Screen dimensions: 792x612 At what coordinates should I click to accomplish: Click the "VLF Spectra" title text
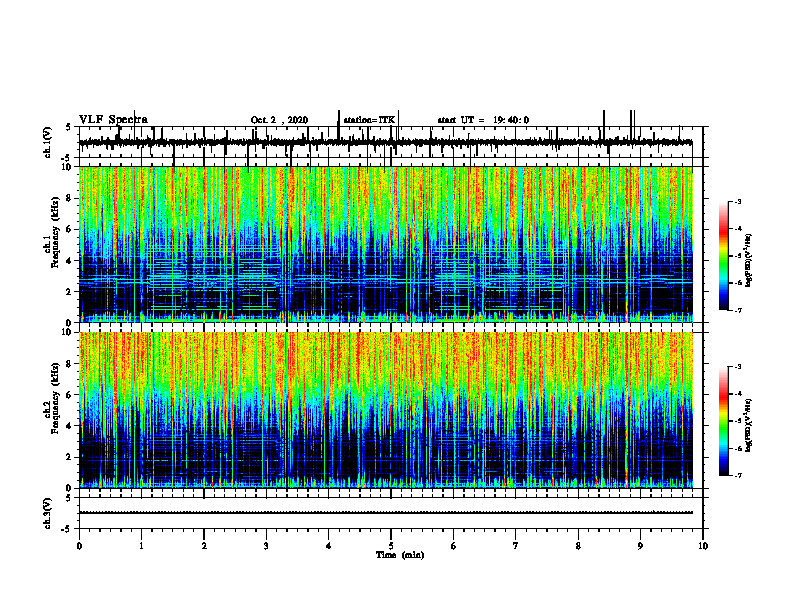coord(113,120)
